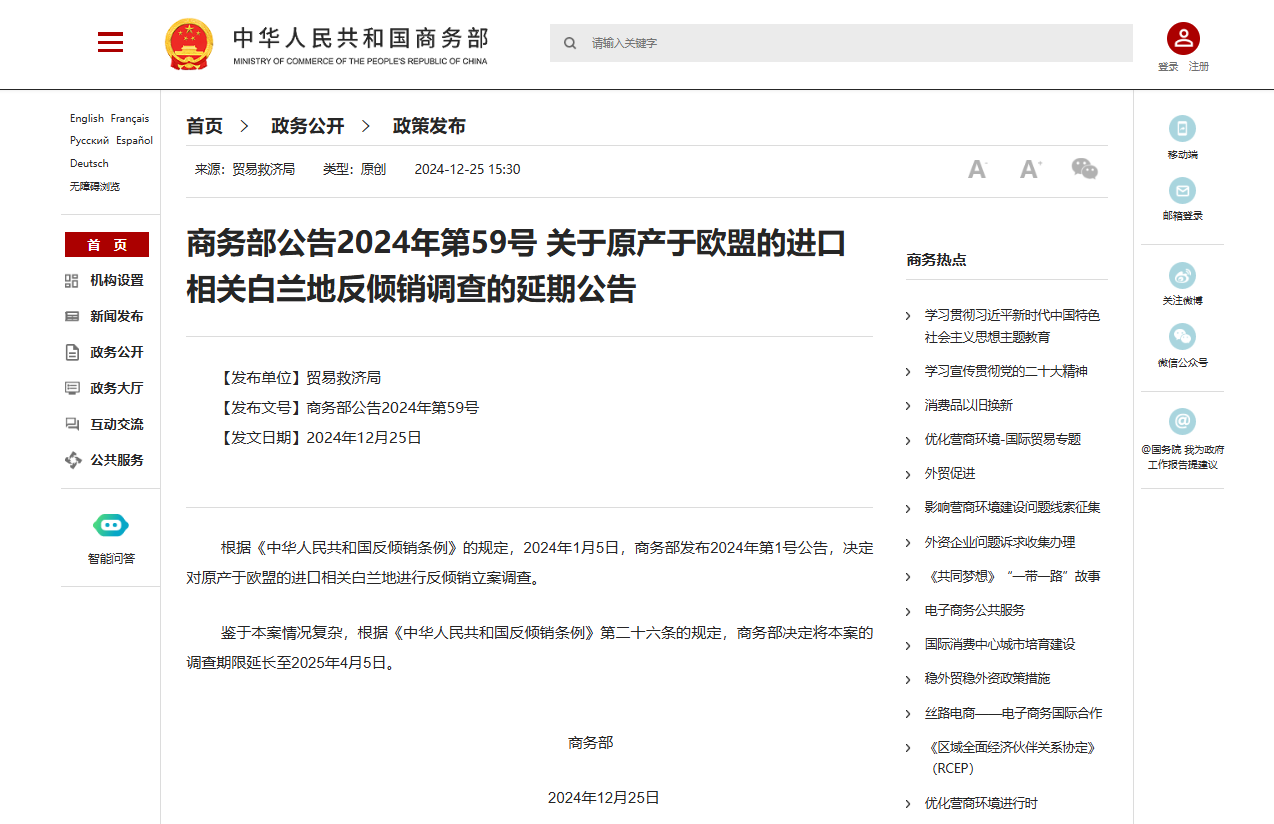Open 优化营商环境-国际贸易专题 link
The height and width of the screenshot is (824, 1274).
1003,439
